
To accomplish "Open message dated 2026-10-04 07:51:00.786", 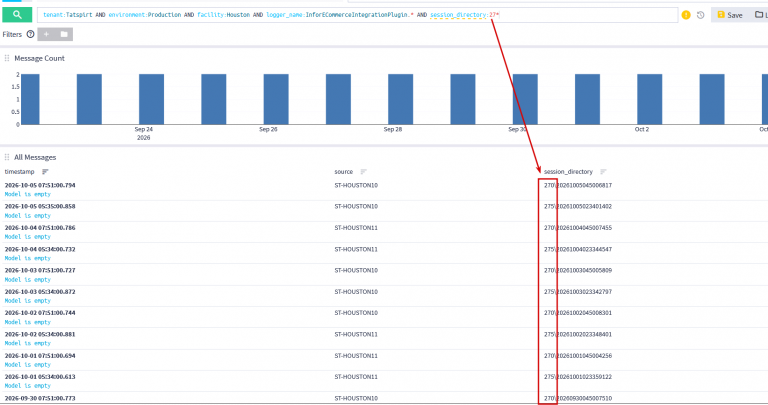I will click(40, 228).
